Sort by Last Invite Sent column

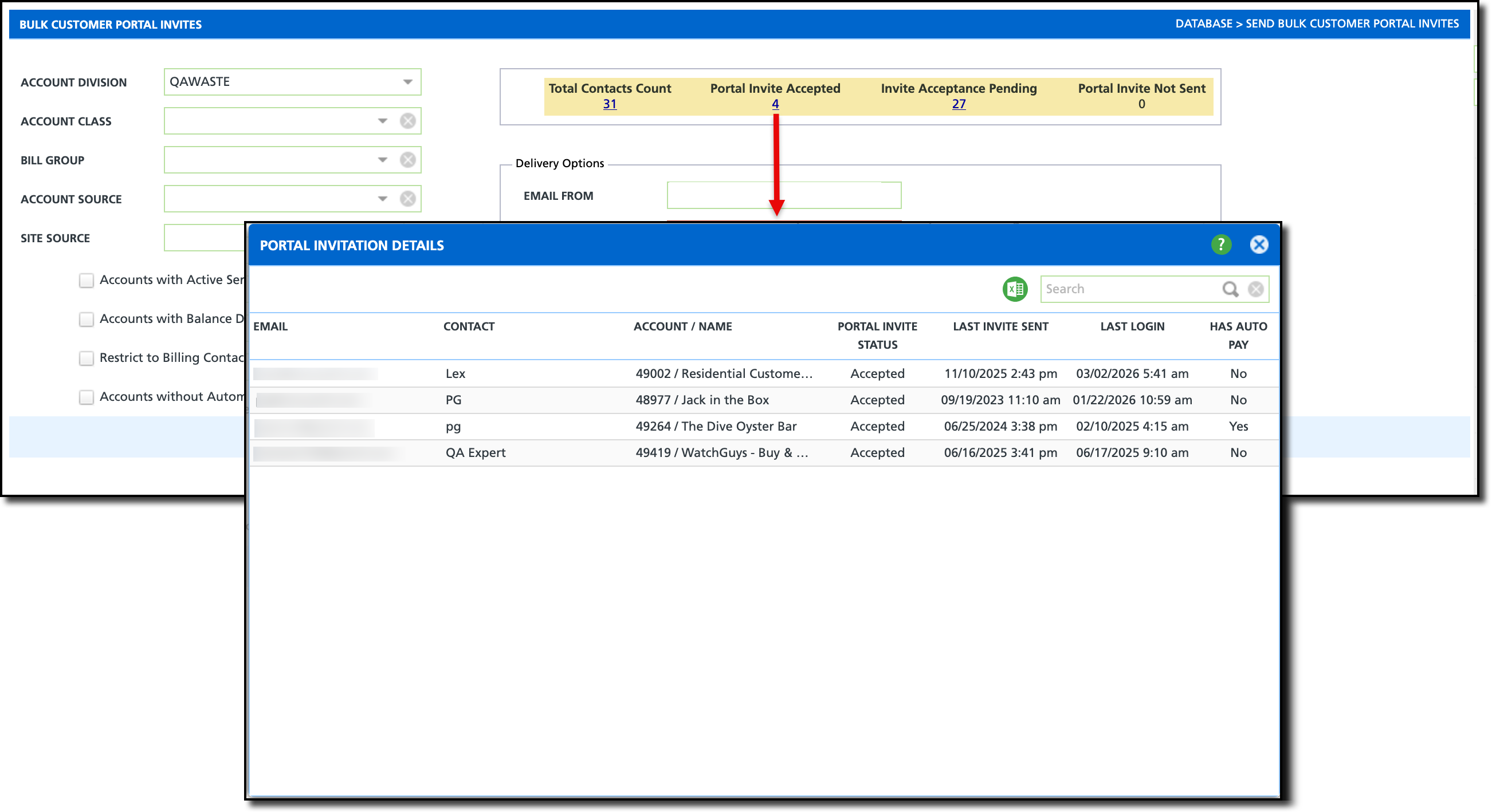click(1000, 326)
